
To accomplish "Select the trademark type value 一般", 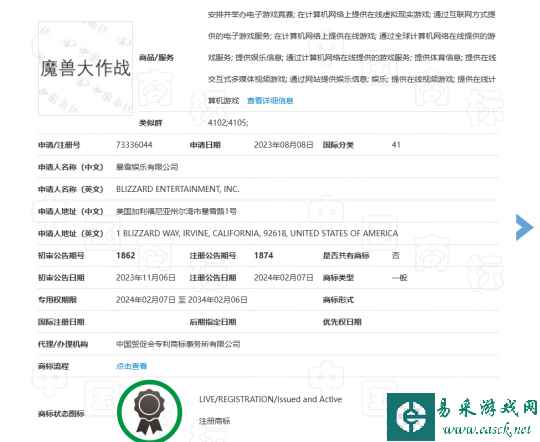I will tap(399, 277).
